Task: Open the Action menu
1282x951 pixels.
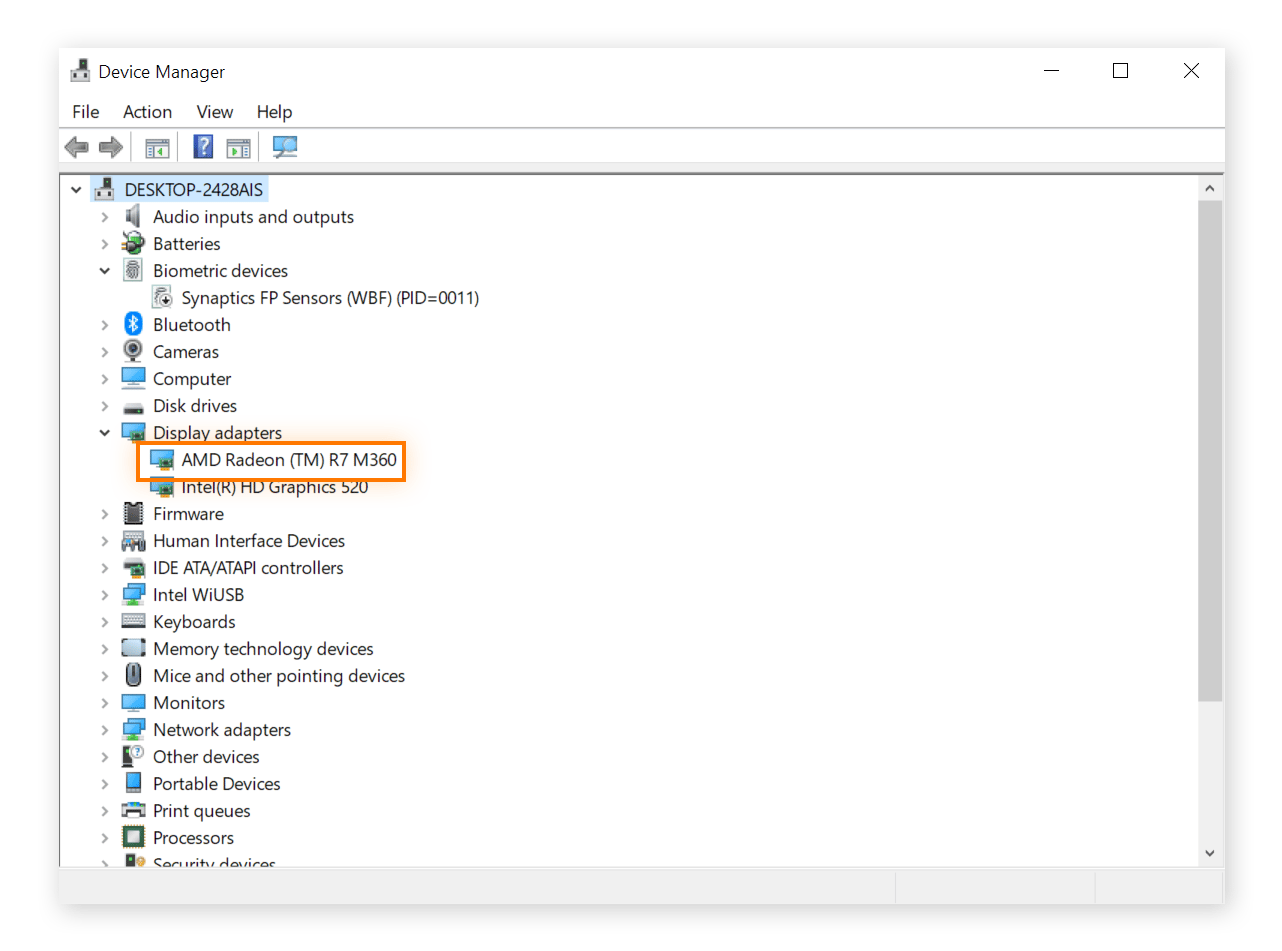Action: (x=147, y=112)
